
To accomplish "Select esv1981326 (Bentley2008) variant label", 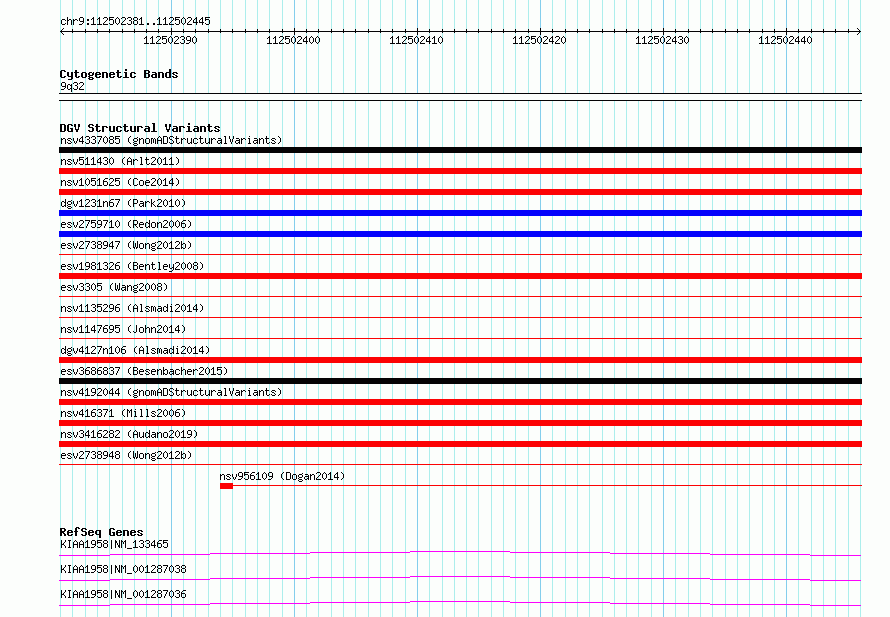I will (132, 266).
